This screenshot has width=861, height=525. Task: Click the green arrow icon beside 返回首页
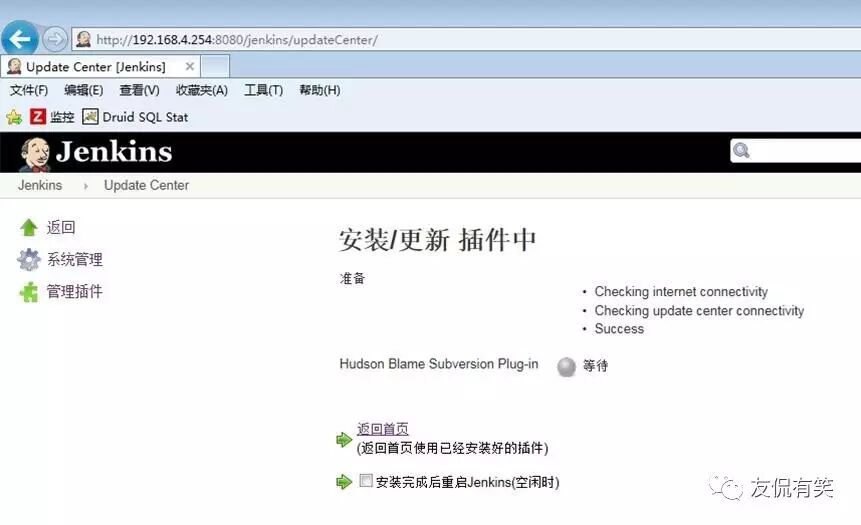pos(344,439)
